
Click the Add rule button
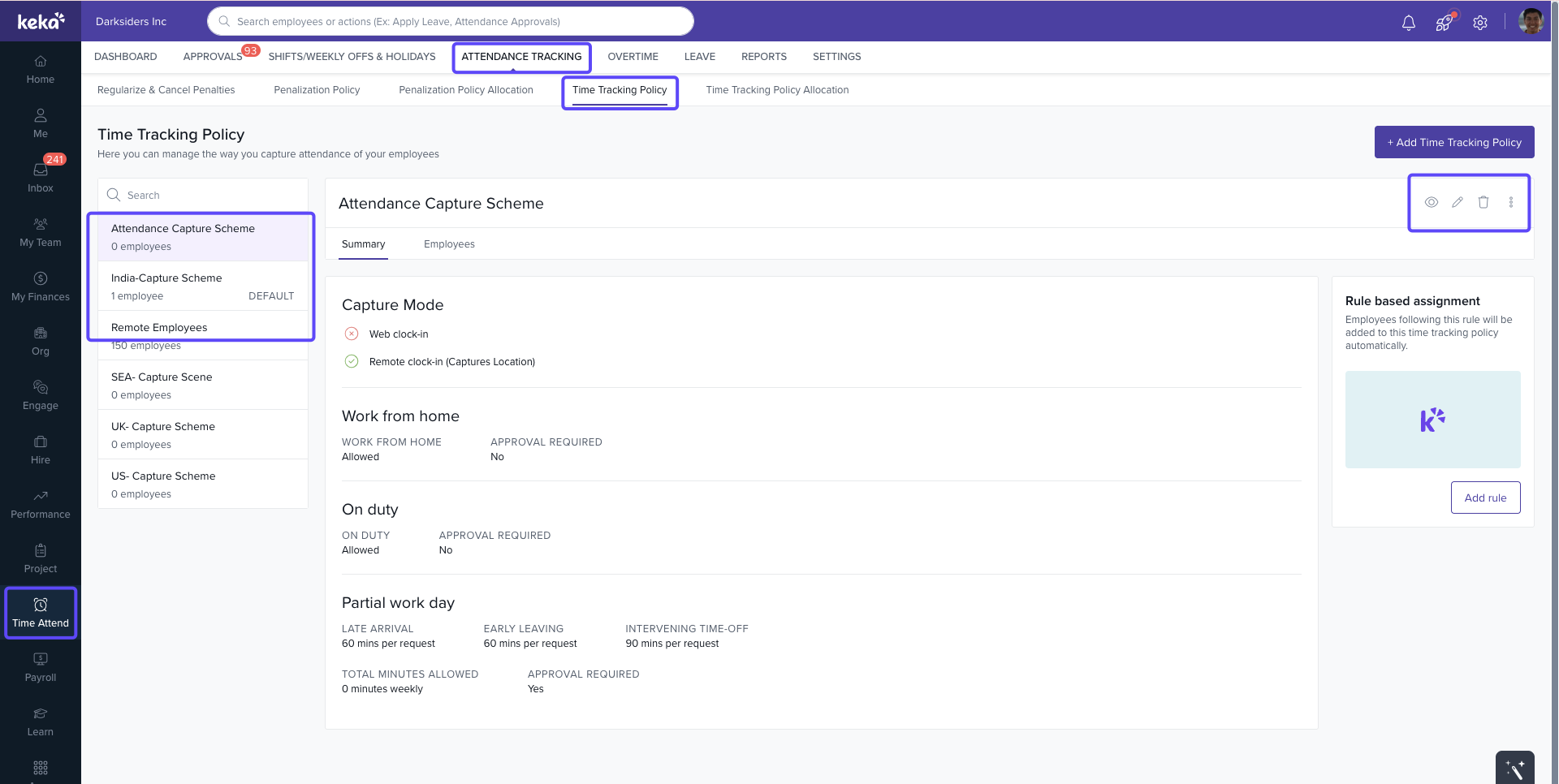point(1485,498)
